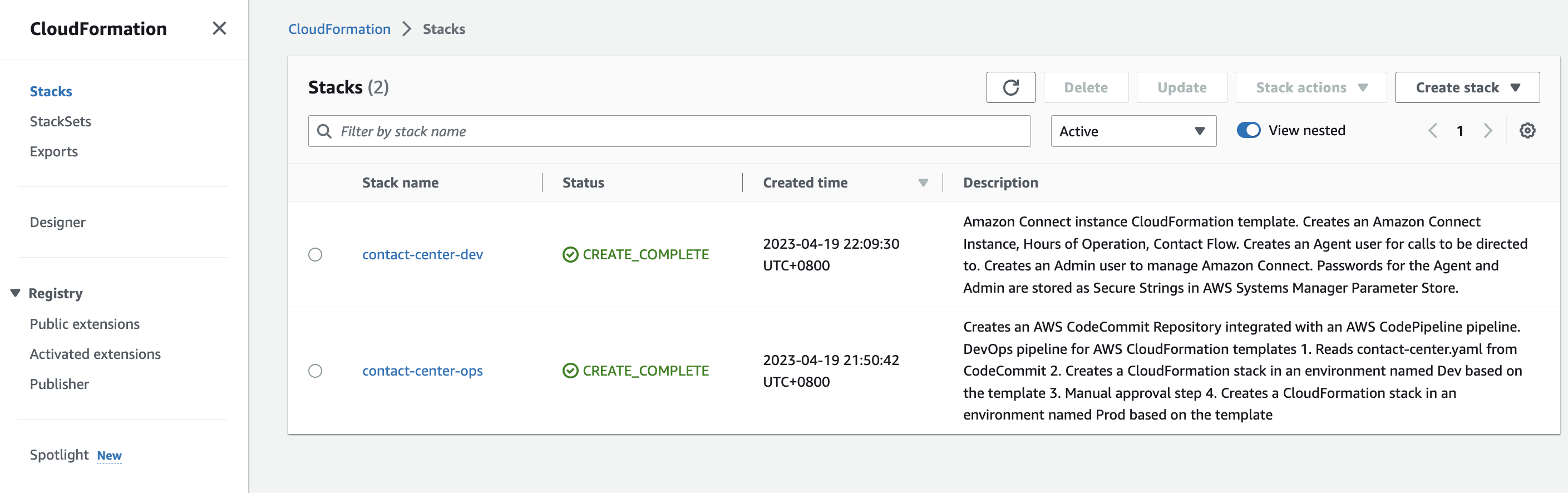Sort by Created time arrow

tap(923, 183)
